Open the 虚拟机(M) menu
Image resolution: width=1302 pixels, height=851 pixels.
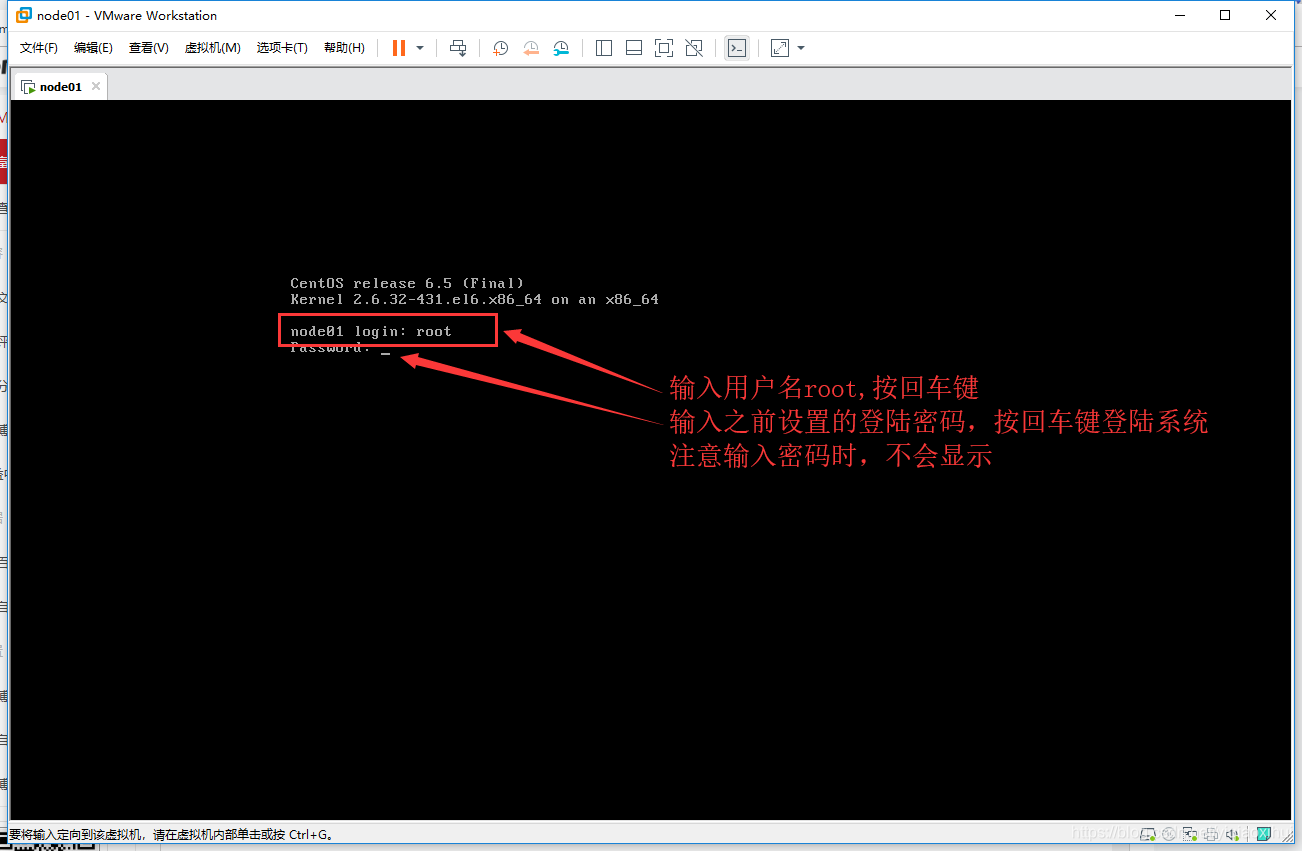212,48
